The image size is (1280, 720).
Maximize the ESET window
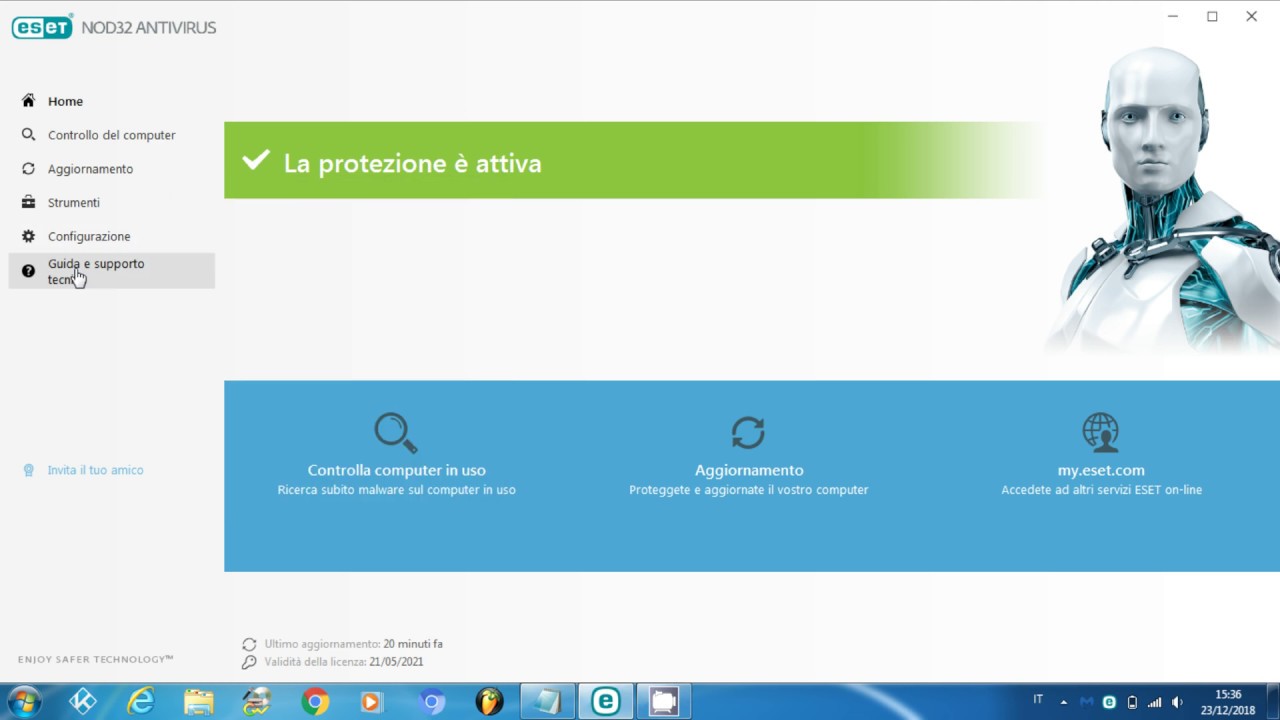point(1212,16)
